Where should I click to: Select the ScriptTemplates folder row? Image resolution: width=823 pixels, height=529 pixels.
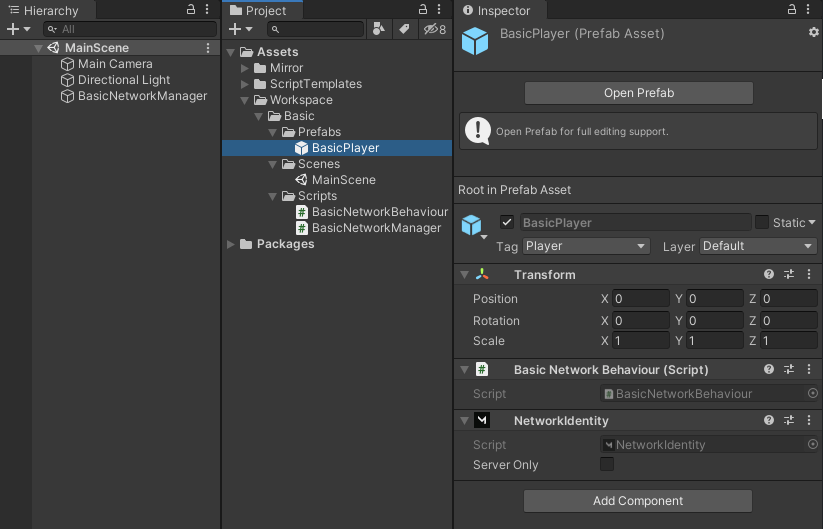pyautogui.click(x=337, y=84)
